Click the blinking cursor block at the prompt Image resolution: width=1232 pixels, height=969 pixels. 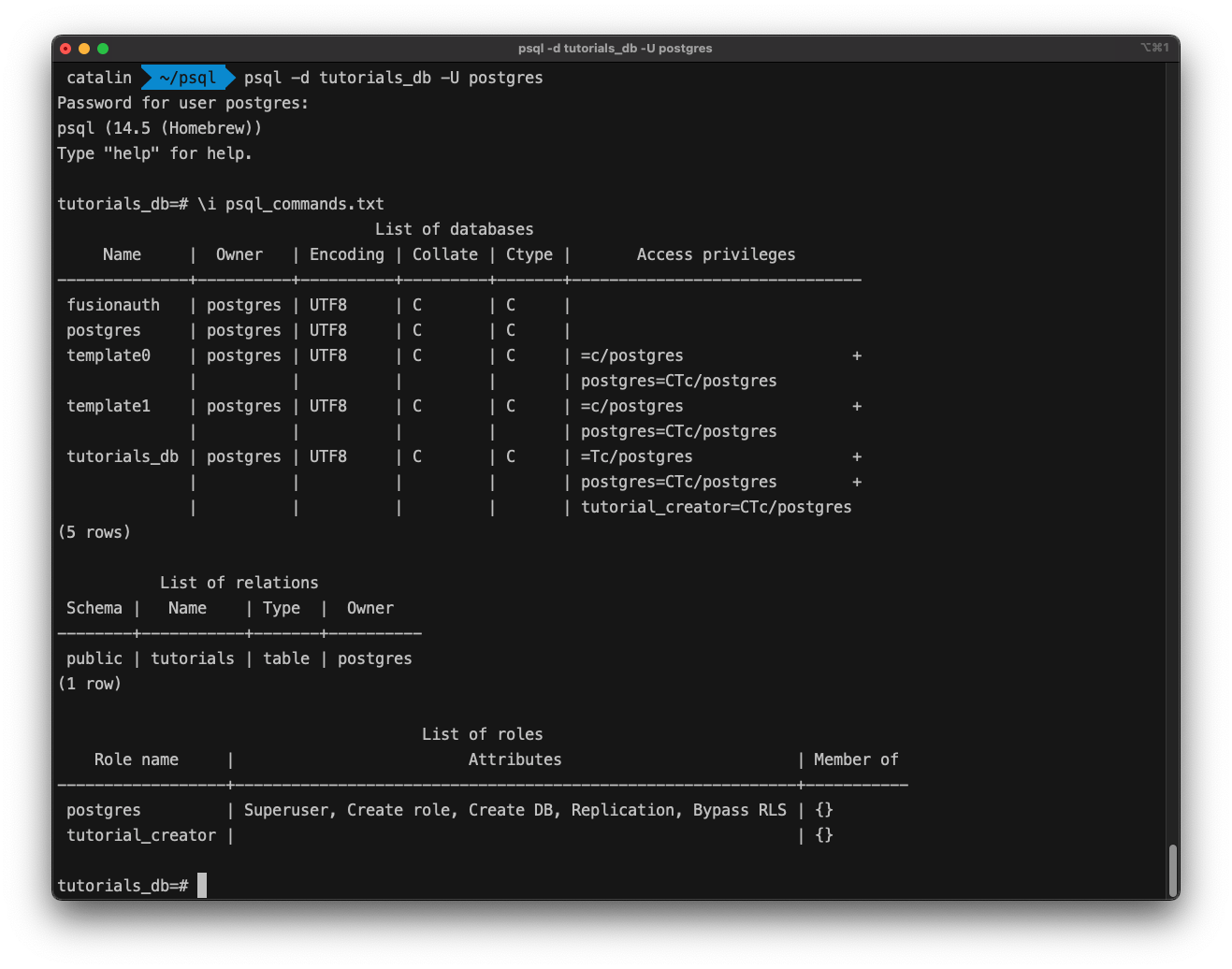201,885
